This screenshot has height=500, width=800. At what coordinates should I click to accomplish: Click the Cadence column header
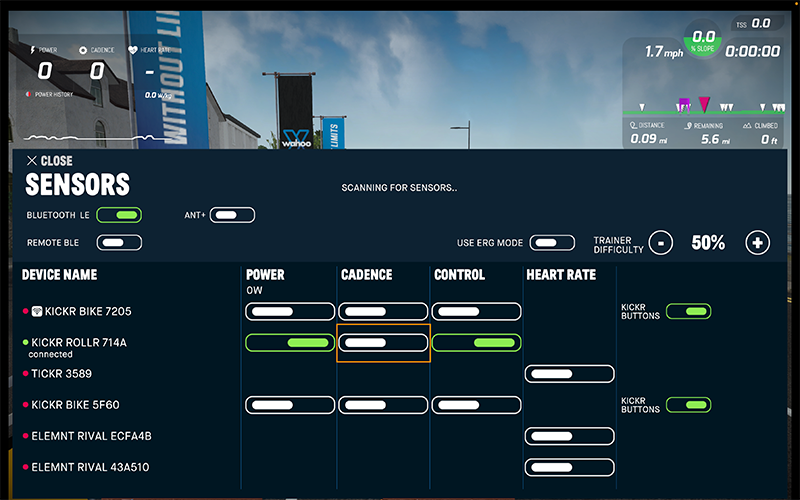366,274
